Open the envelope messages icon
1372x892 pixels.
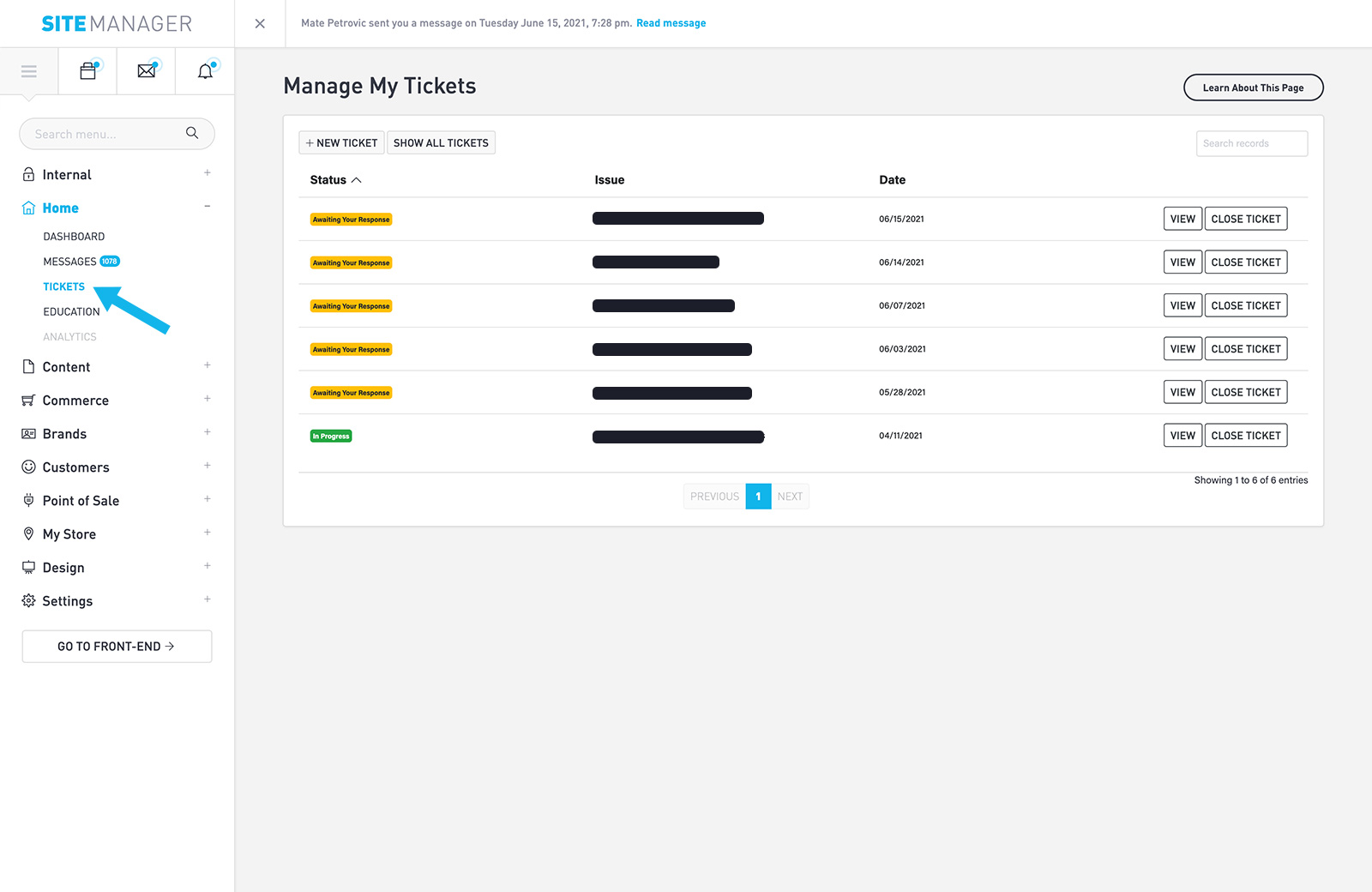[146, 70]
